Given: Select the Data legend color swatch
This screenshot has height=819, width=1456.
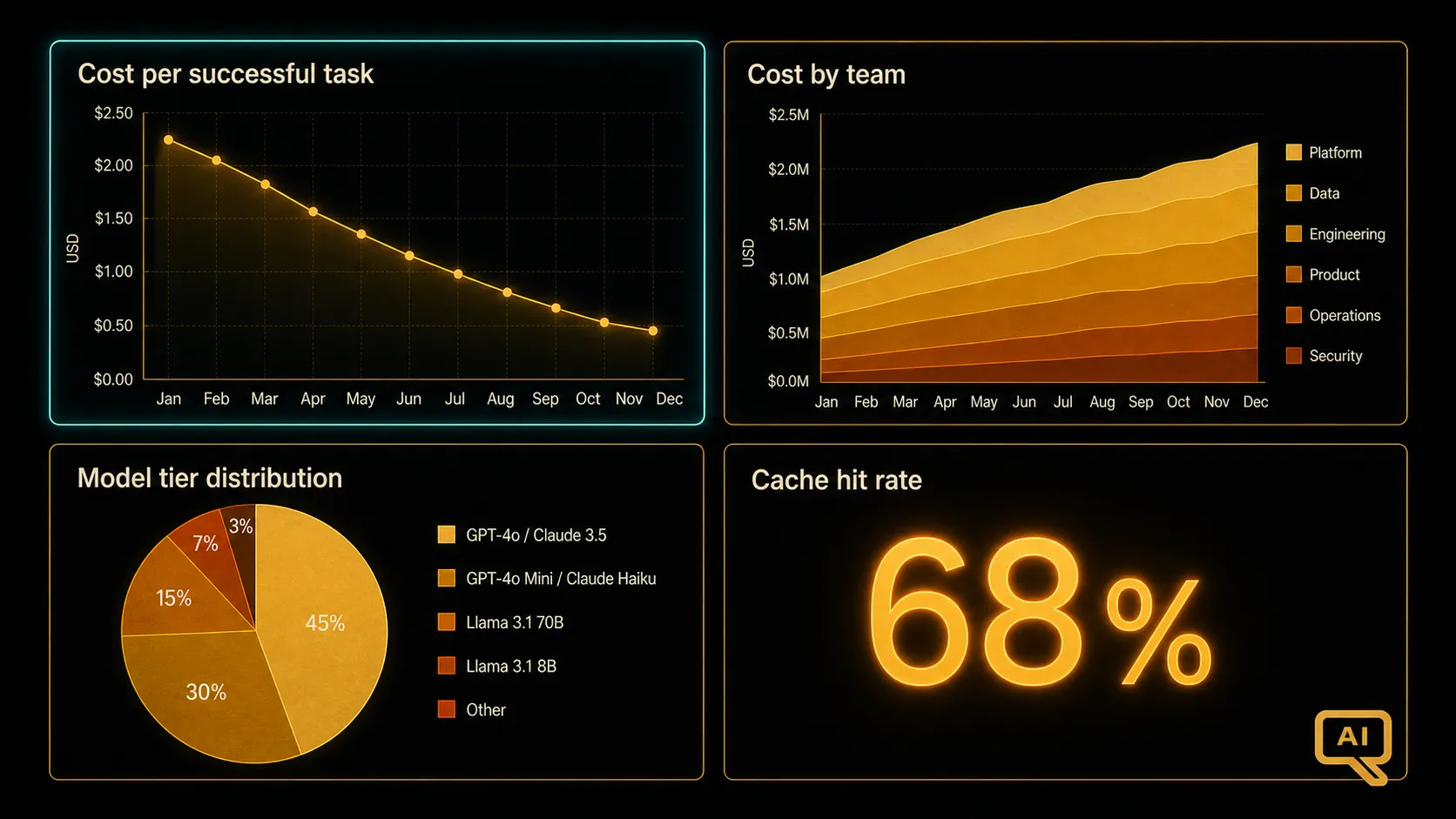Looking at the screenshot, I should pos(1294,193).
